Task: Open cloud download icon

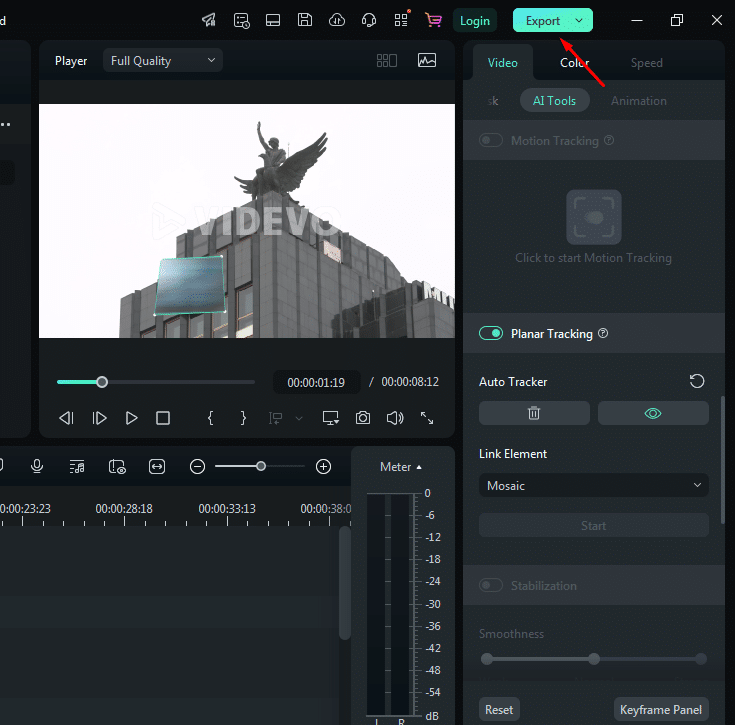Action: tap(337, 20)
